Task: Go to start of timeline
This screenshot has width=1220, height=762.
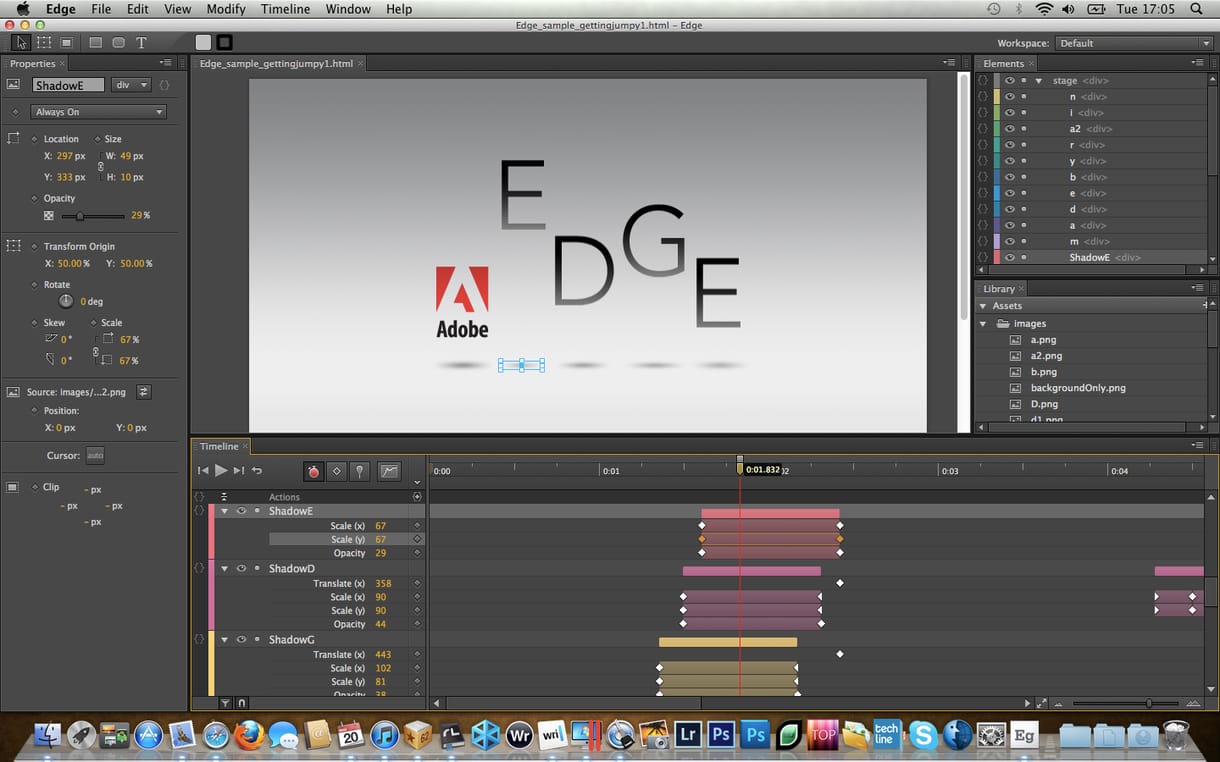Action: click(203, 470)
